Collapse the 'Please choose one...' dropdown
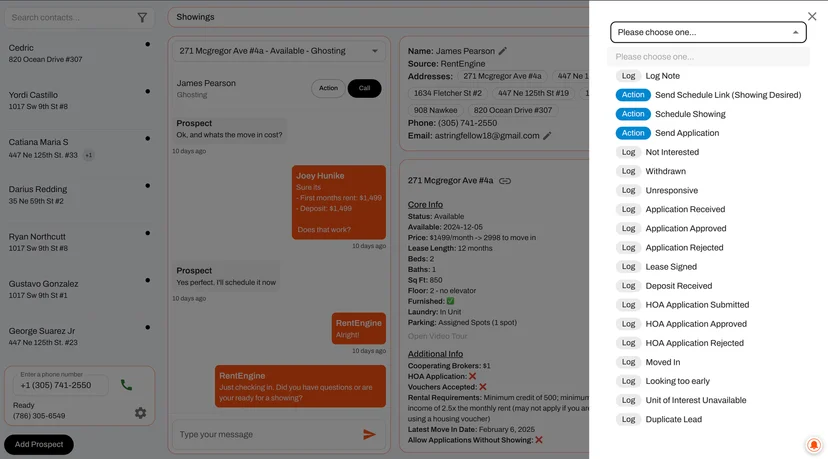The width and height of the screenshot is (828, 459). point(708,32)
